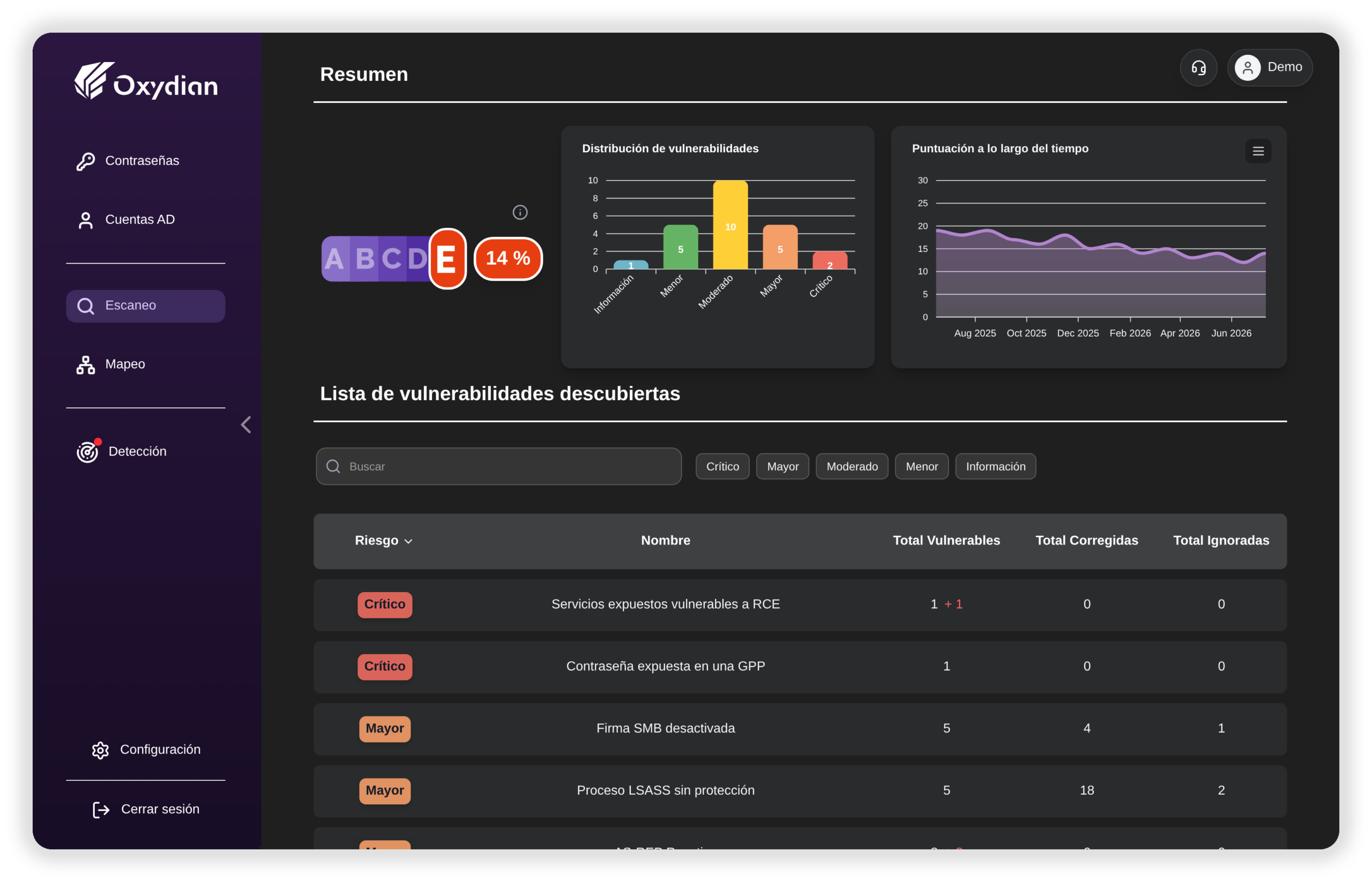
Task: Click the logout icon beside Cerrar sesión
Action: click(101, 810)
